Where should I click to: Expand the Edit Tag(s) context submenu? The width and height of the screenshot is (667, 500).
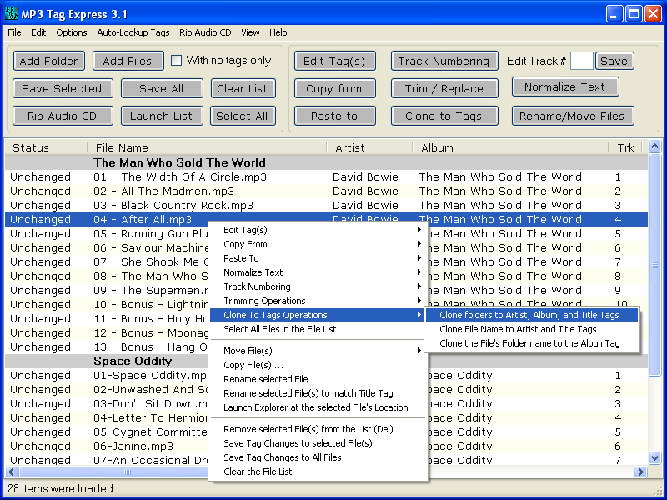pos(317,230)
